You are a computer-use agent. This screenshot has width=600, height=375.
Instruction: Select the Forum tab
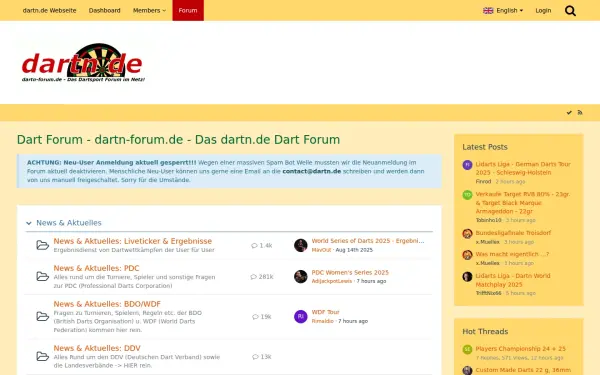[188, 10]
